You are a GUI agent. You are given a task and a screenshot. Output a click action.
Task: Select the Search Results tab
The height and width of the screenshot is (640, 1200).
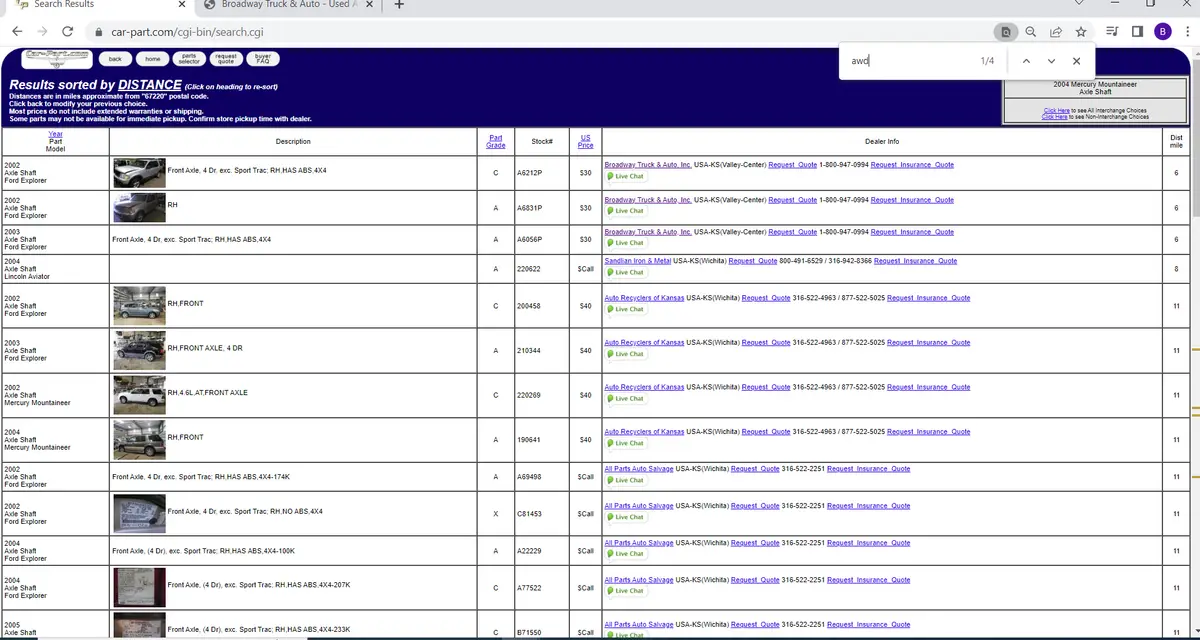[x=95, y=5]
